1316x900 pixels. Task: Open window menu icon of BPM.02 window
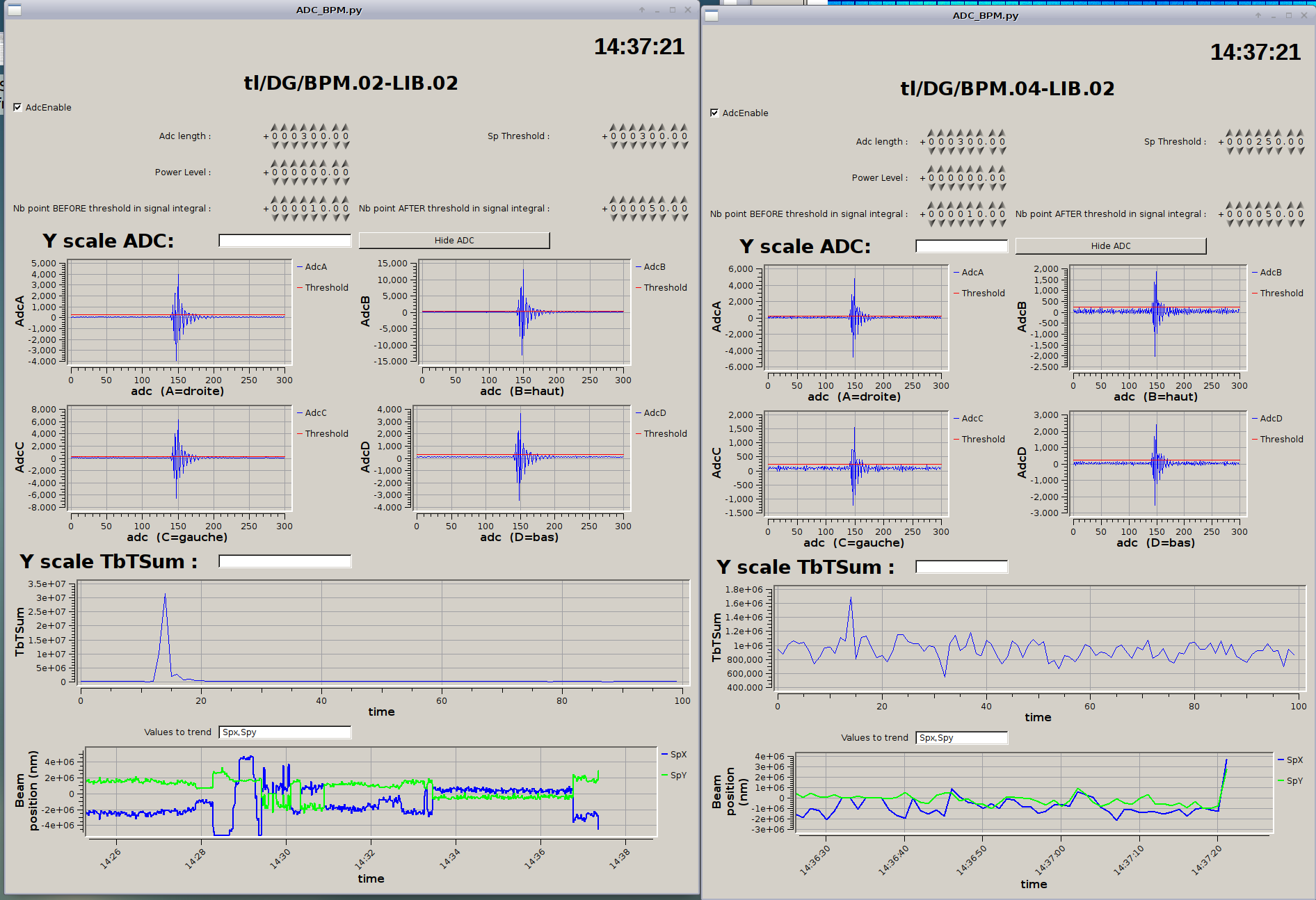click(14, 10)
